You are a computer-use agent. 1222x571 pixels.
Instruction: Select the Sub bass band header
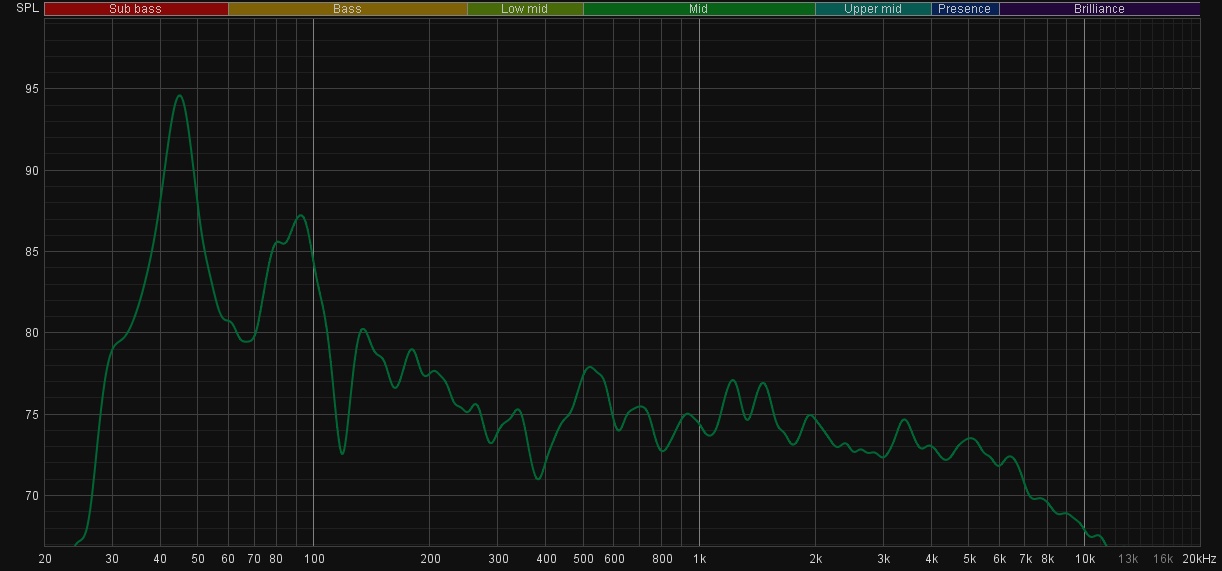[x=135, y=9]
